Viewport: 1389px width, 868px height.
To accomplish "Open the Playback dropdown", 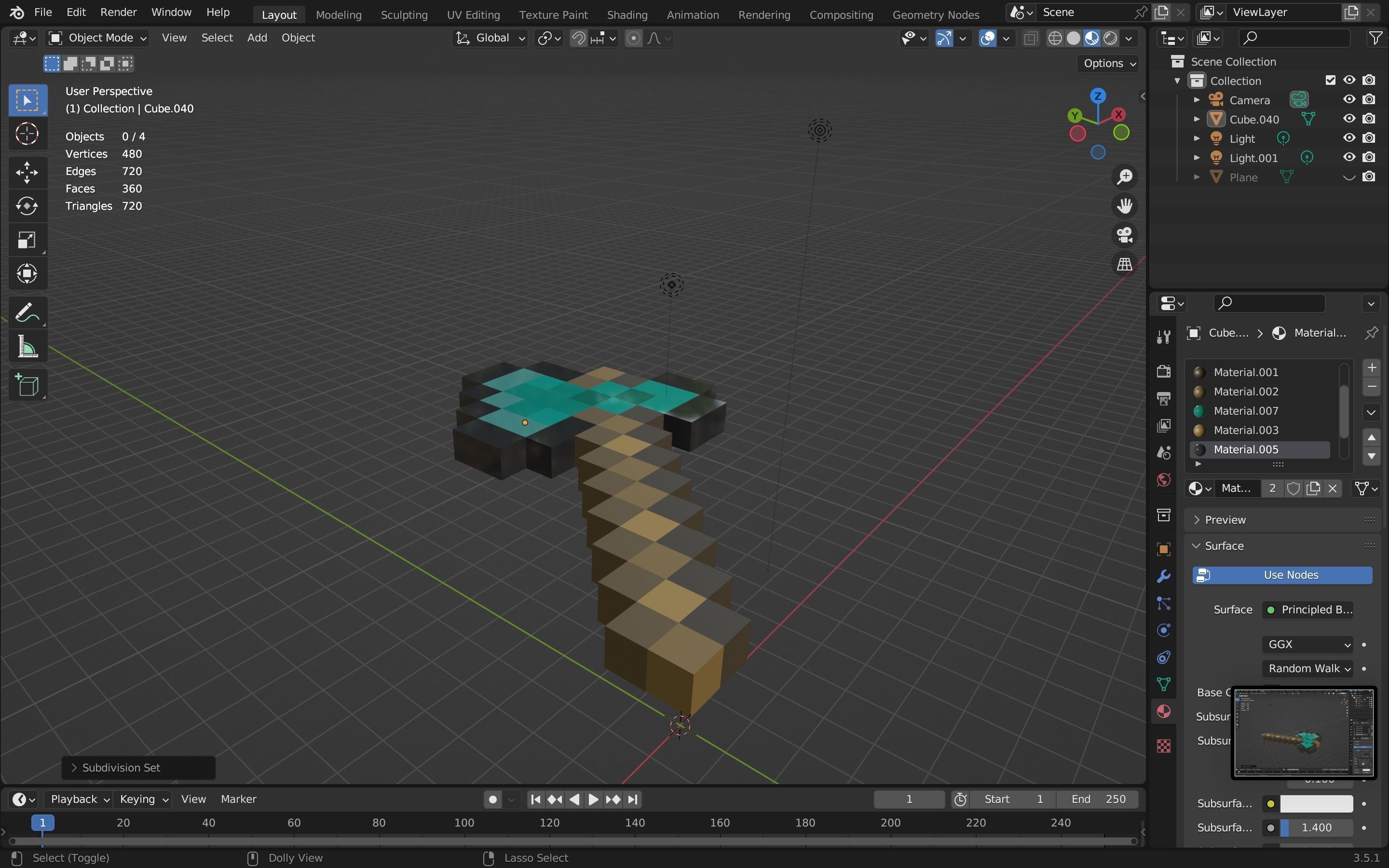I will tap(78, 800).
